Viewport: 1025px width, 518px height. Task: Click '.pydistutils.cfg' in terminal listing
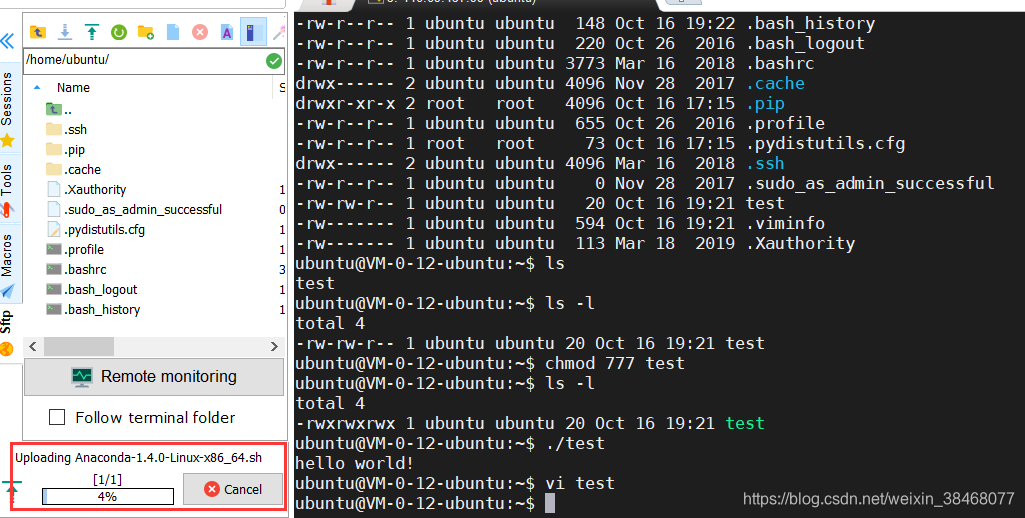click(826, 143)
